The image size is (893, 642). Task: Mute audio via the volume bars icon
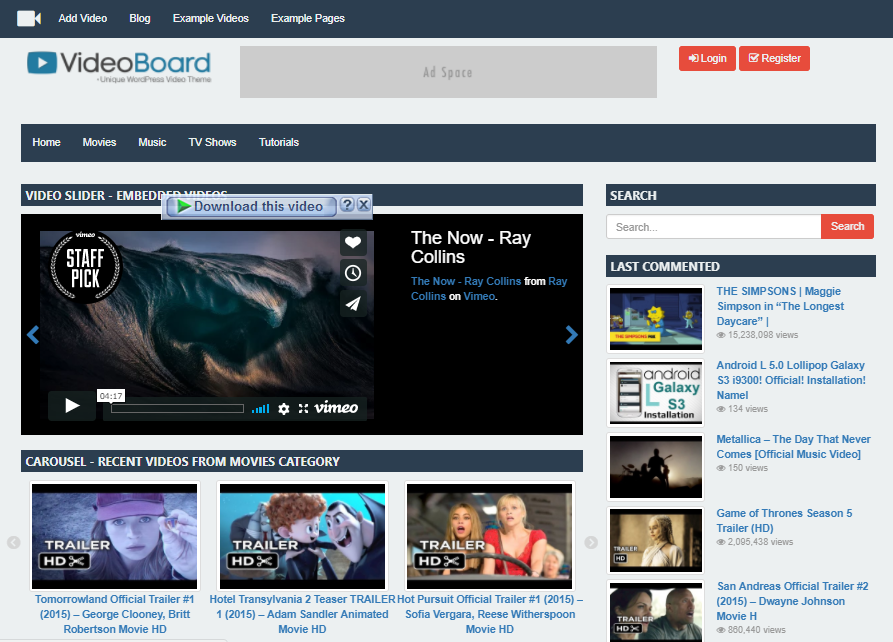(261, 408)
